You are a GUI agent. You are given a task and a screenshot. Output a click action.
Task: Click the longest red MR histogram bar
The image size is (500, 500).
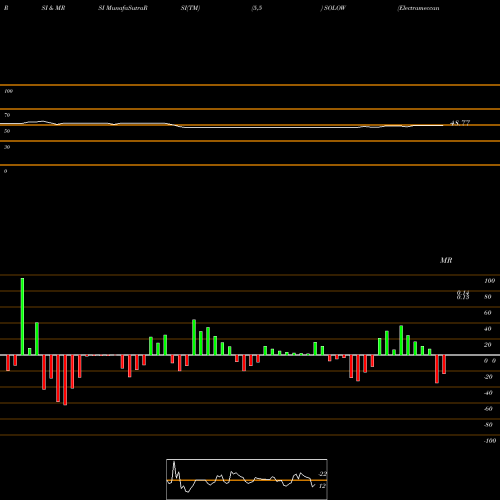pyautogui.click(x=65, y=380)
